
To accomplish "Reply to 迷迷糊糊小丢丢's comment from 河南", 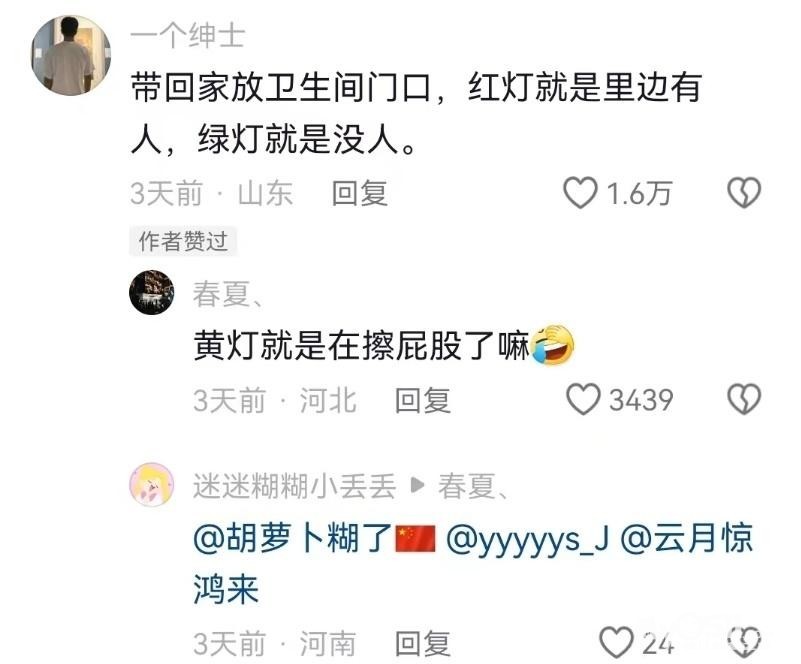I will point(422,643).
